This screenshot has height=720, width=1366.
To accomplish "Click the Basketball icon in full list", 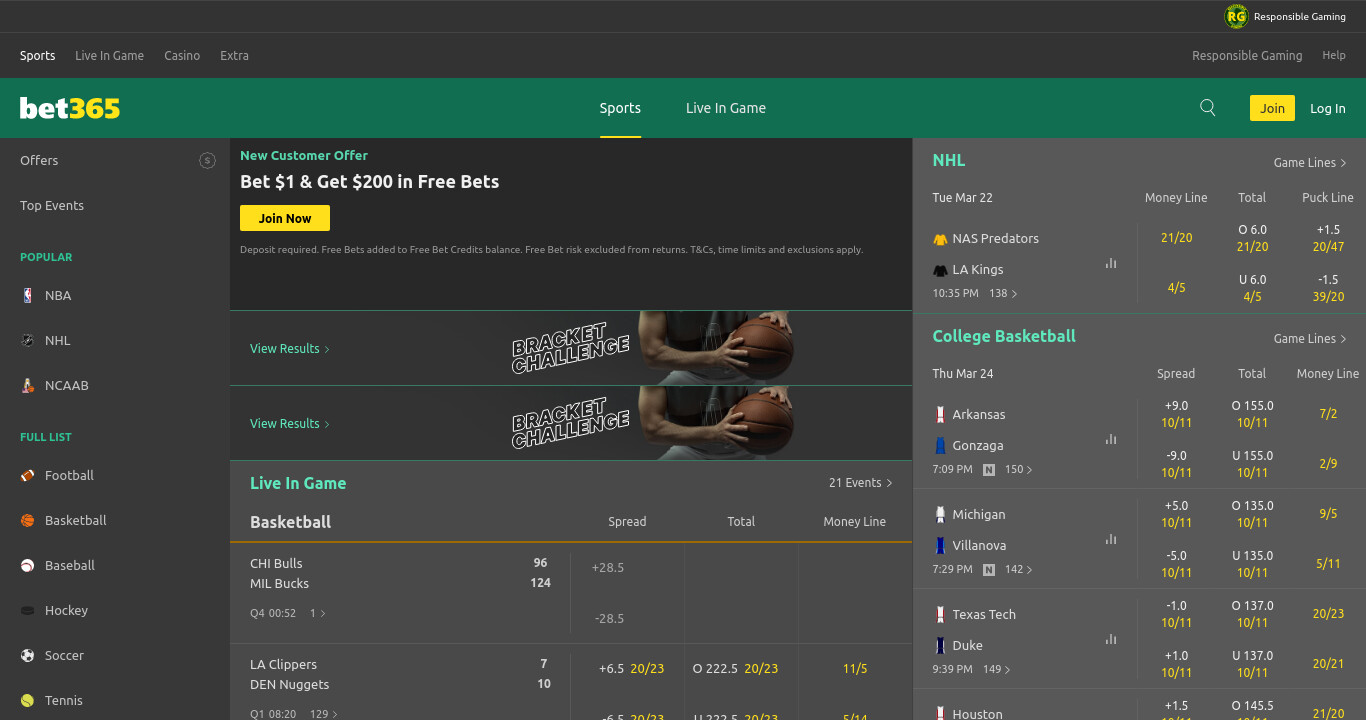I will click(27, 520).
